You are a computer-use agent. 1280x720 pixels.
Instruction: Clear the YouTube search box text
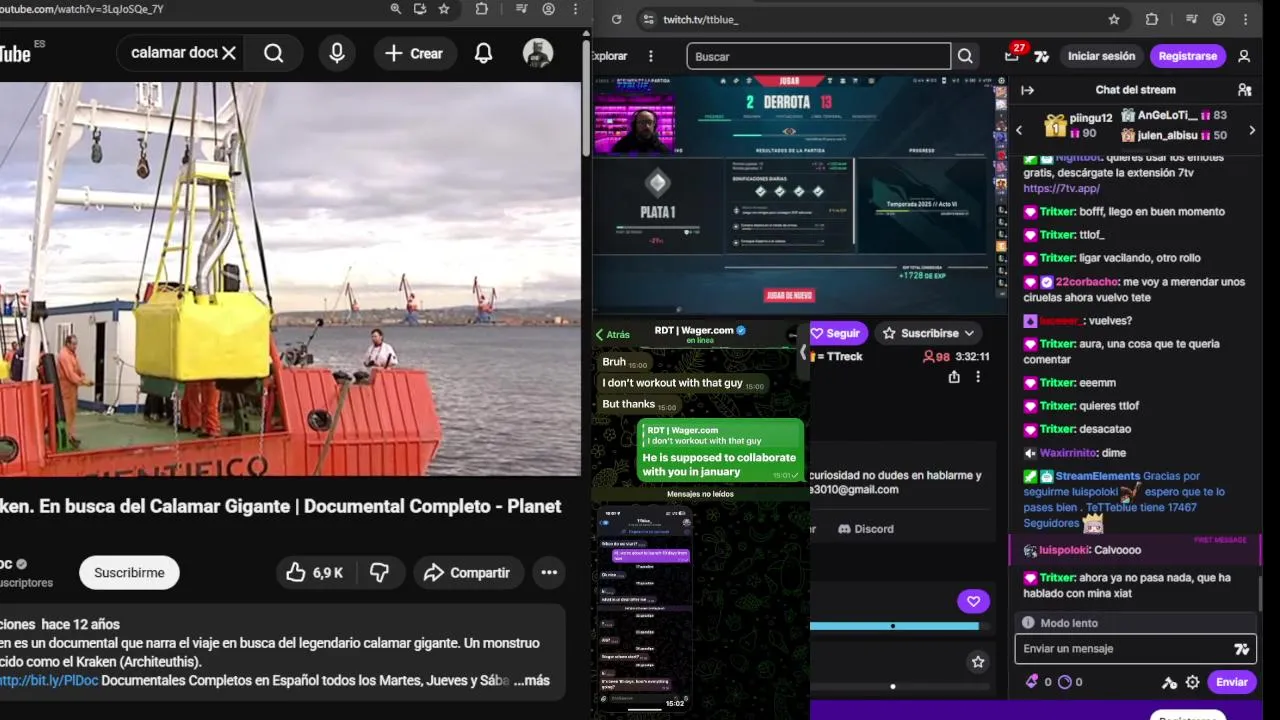pos(229,53)
